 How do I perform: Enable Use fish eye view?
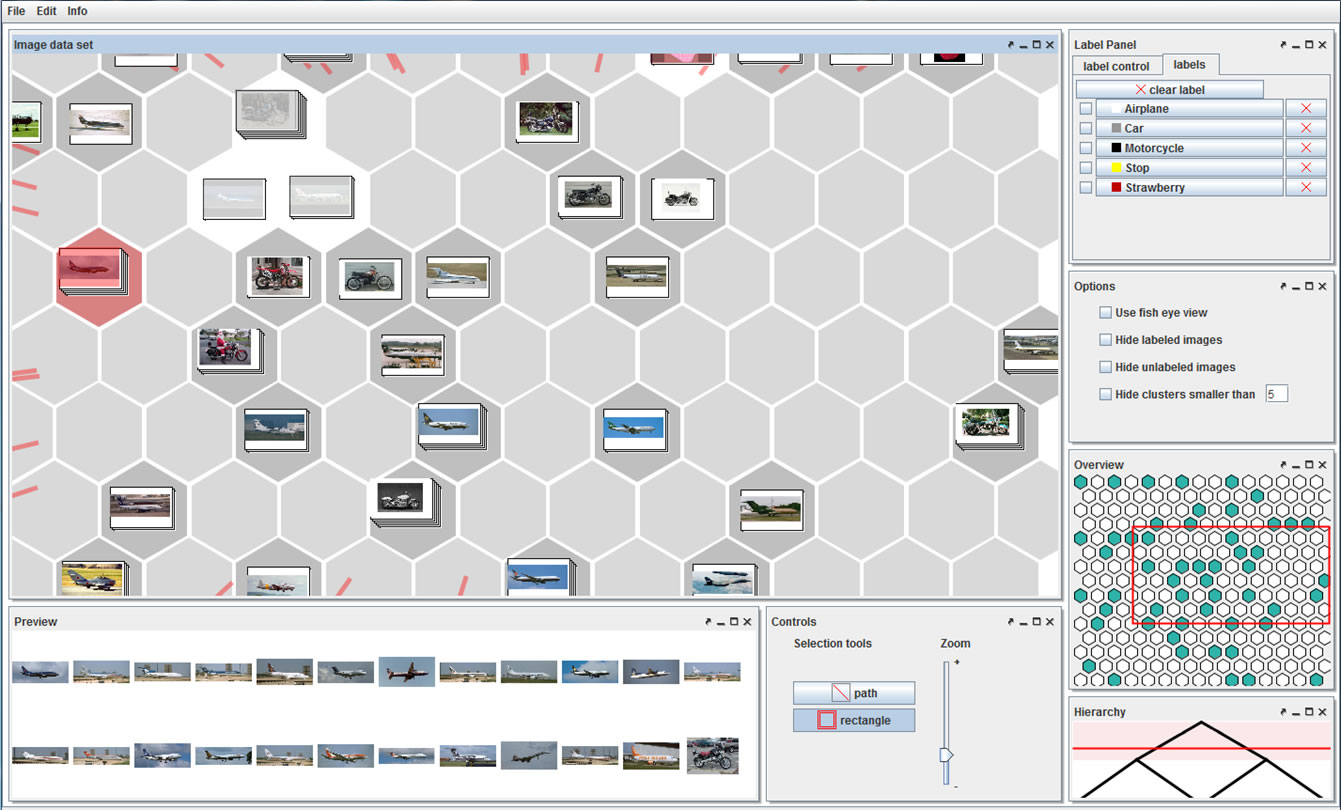[x=1105, y=312]
